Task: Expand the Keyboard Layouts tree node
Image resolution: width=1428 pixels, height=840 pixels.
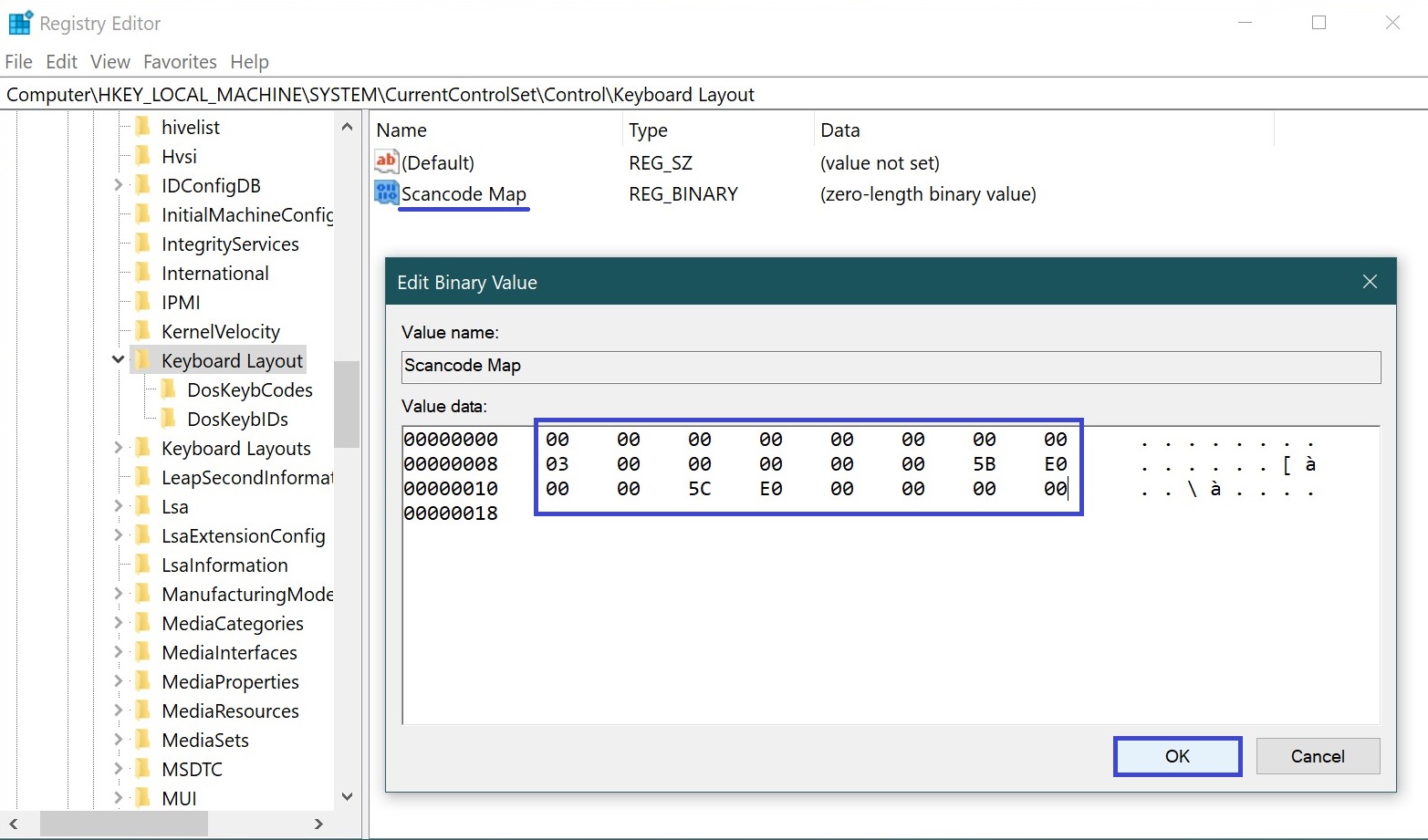Action: pos(118,448)
